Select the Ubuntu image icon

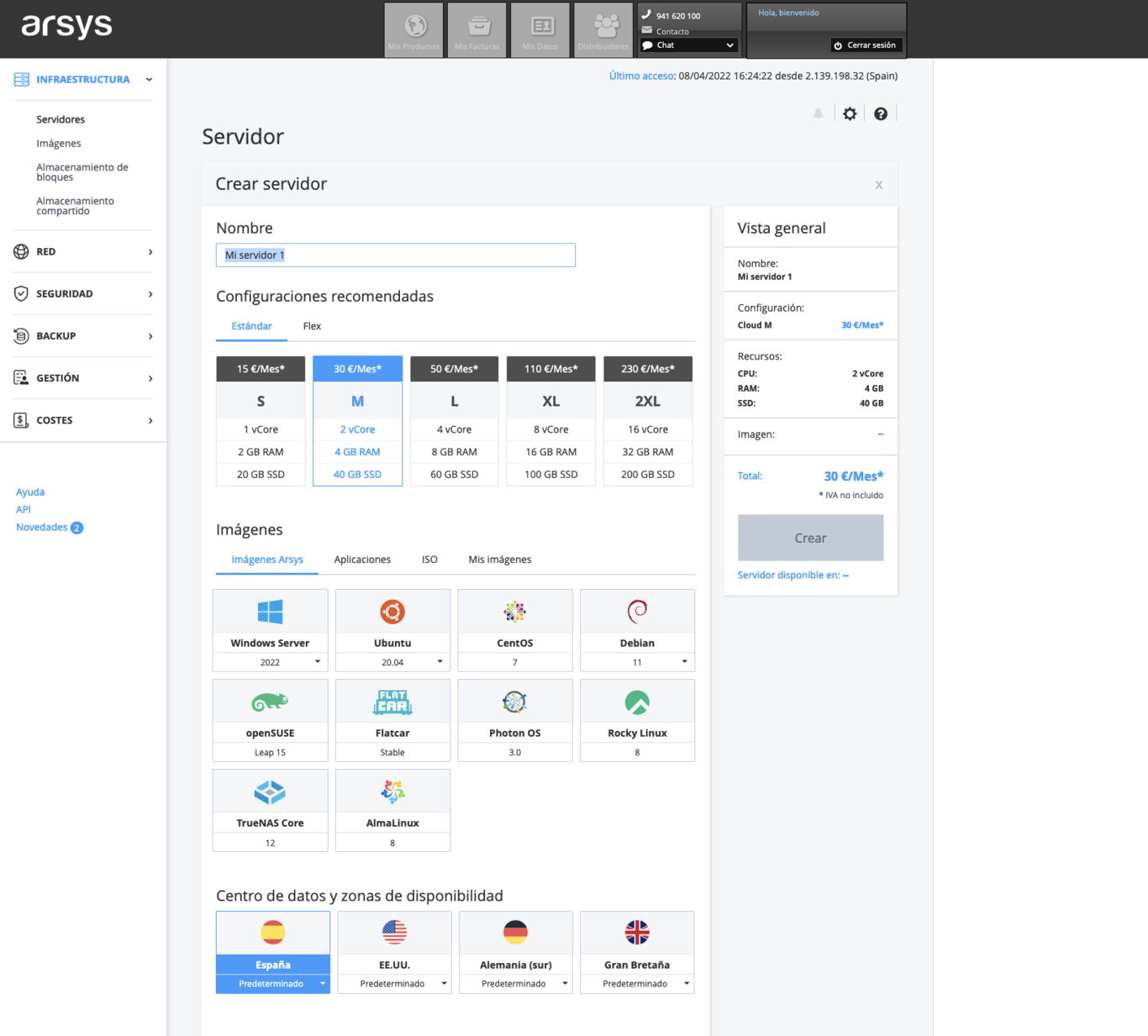click(x=392, y=612)
